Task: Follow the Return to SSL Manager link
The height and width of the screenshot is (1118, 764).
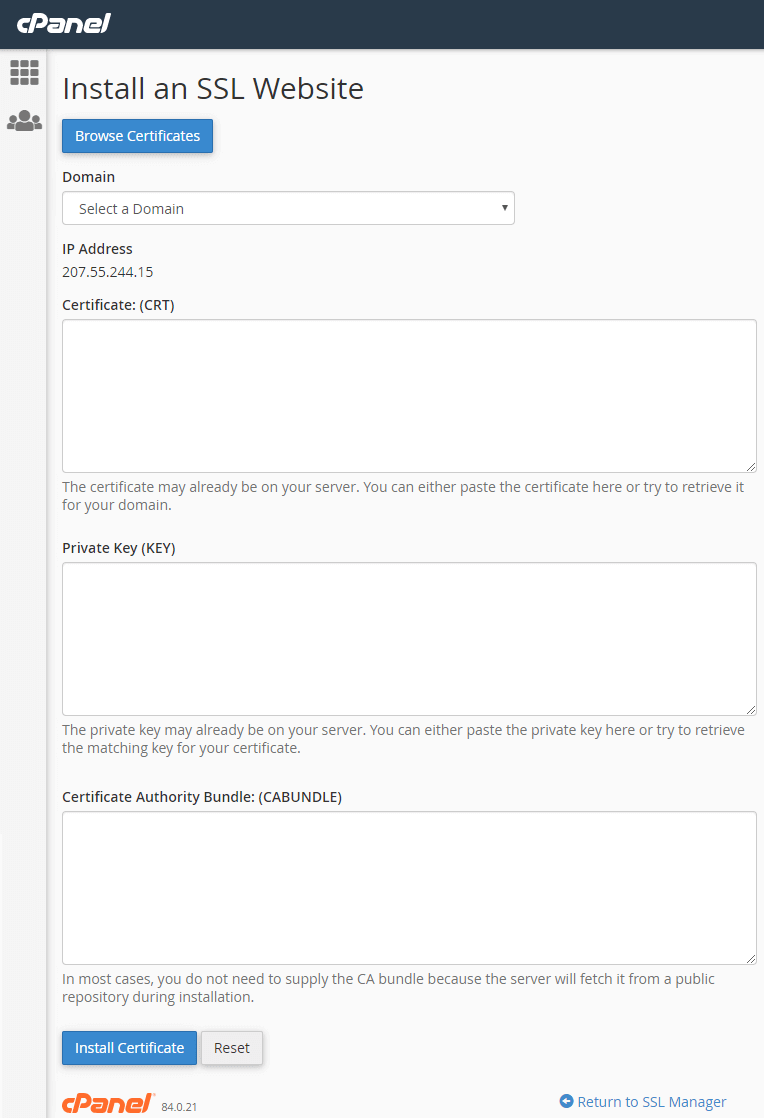Action: point(651,1102)
